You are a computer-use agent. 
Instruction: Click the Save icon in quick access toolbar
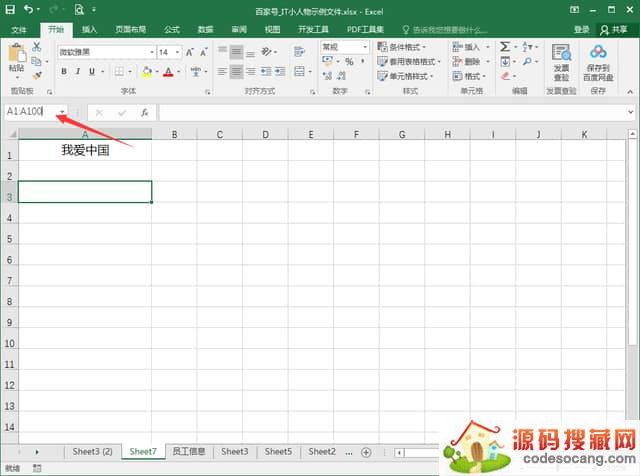11,10
